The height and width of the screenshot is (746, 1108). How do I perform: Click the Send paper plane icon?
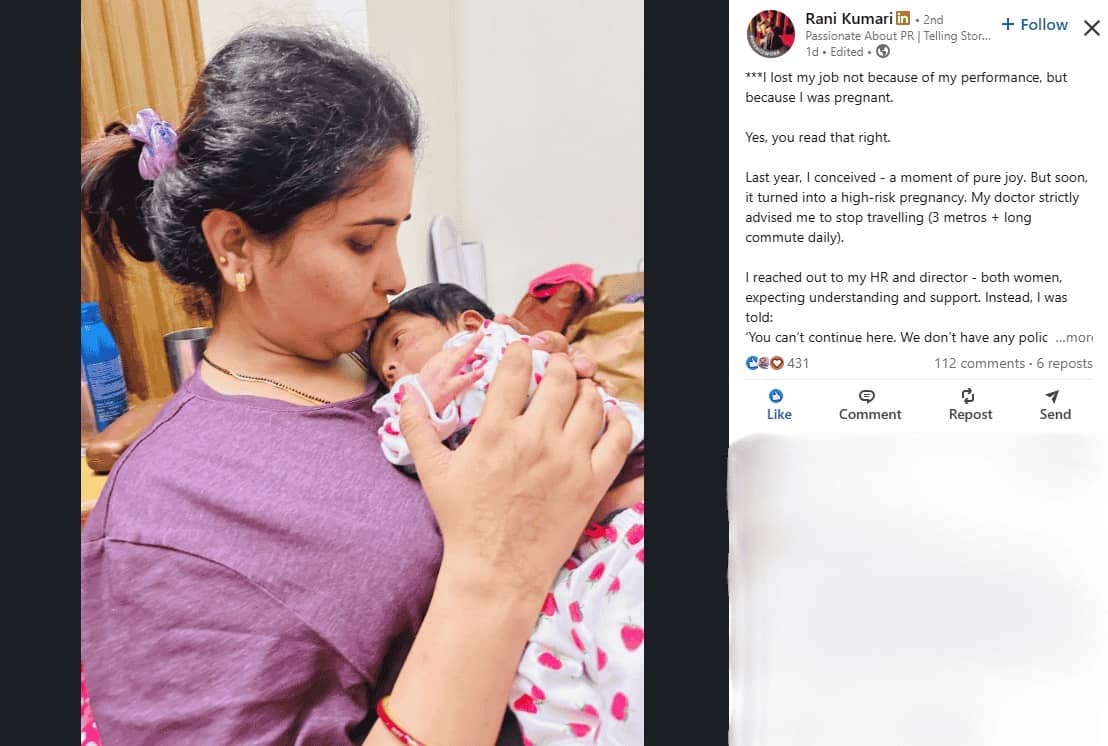(1052, 396)
